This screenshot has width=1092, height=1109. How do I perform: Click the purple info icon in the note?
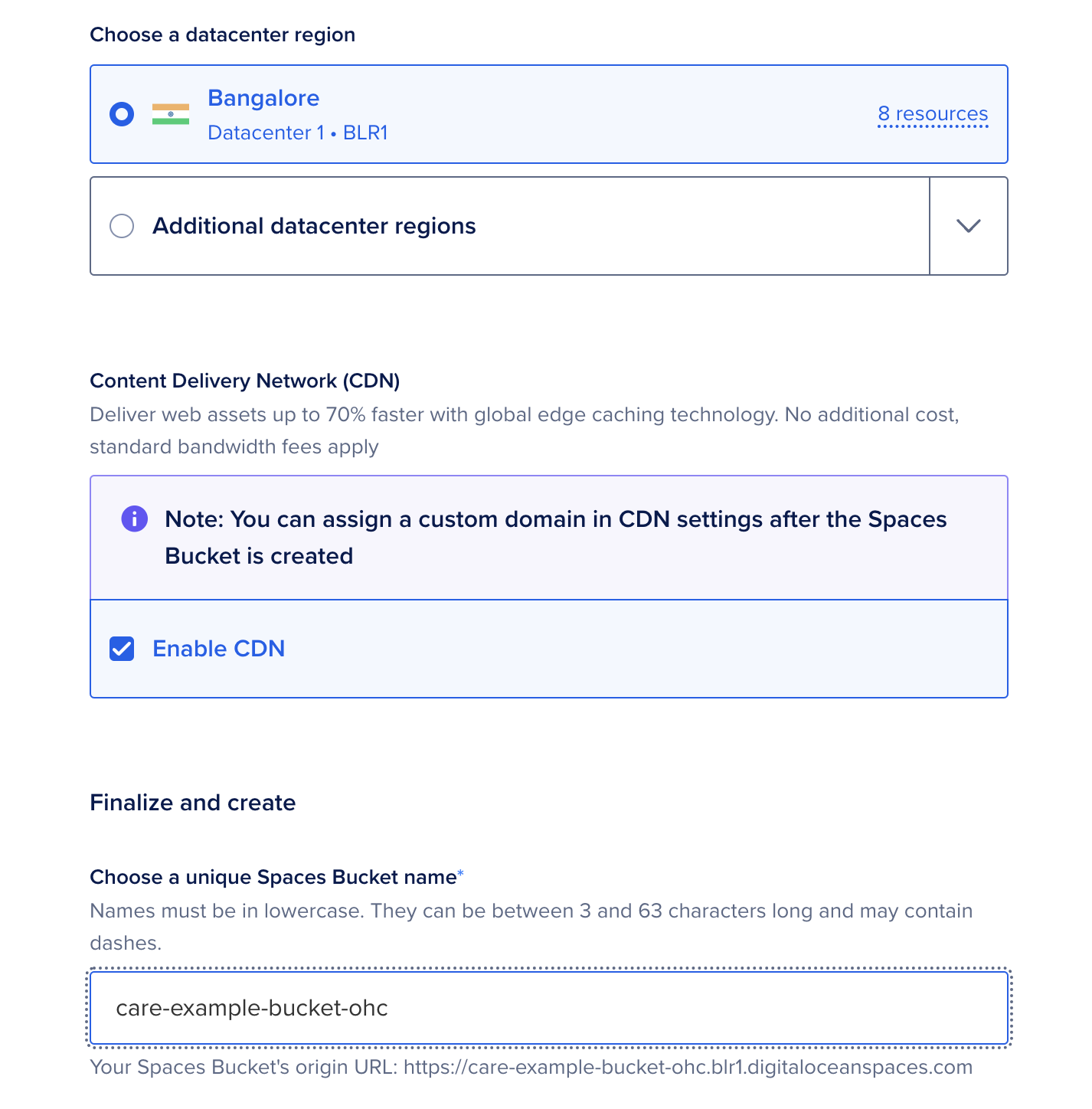tap(135, 519)
